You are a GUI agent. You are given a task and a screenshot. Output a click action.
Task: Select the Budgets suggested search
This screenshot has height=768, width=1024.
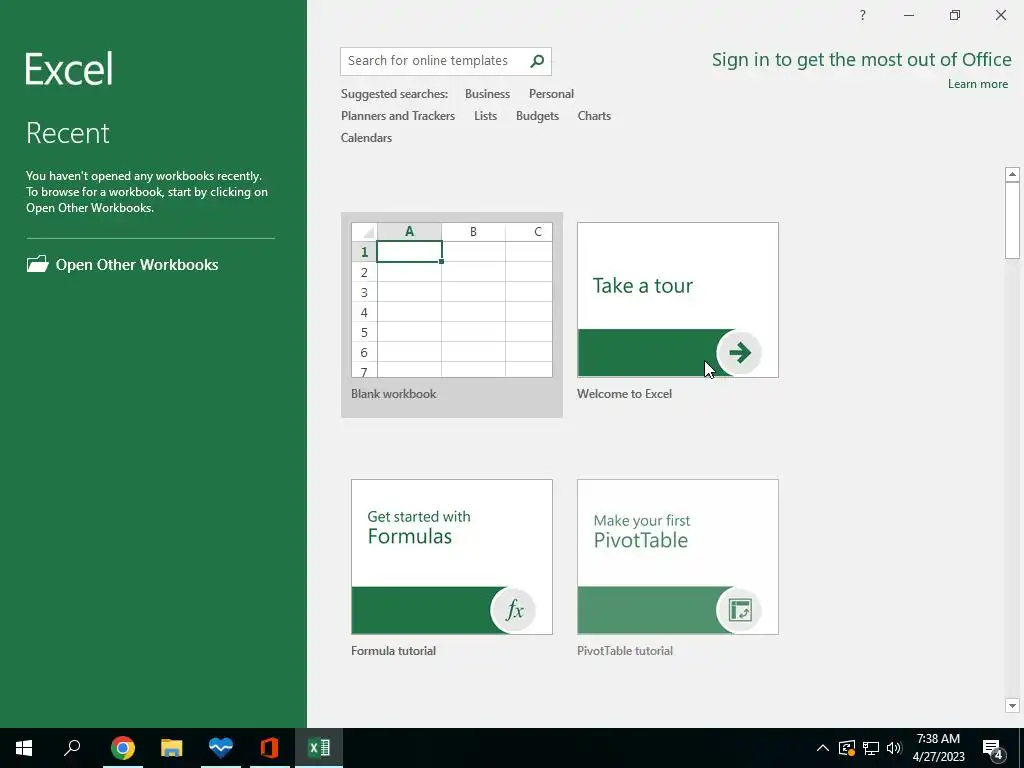[x=537, y=116]
